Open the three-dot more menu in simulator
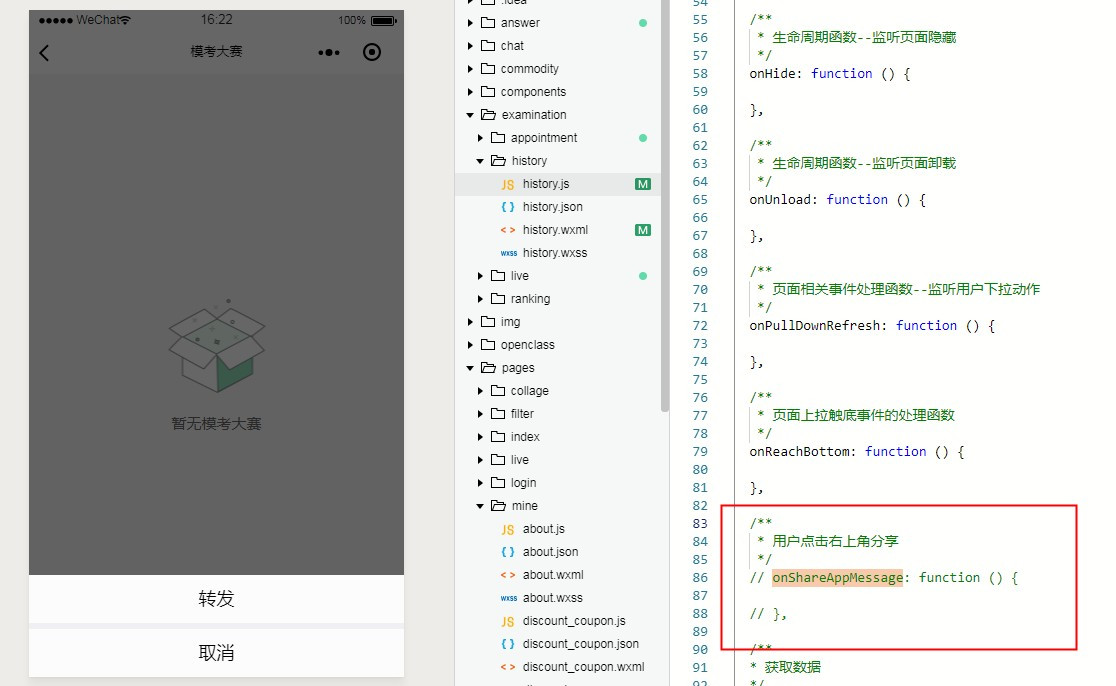 coord(329,52)
